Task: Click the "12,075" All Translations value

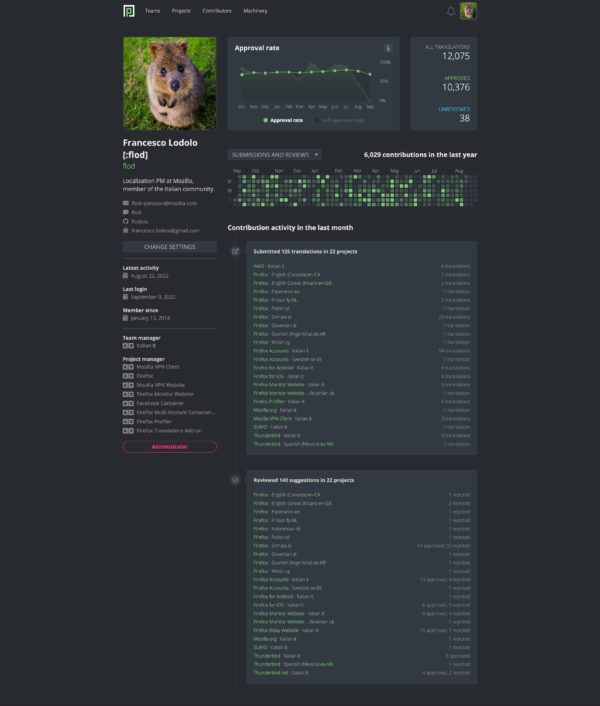Action: [x=456, y=56]
